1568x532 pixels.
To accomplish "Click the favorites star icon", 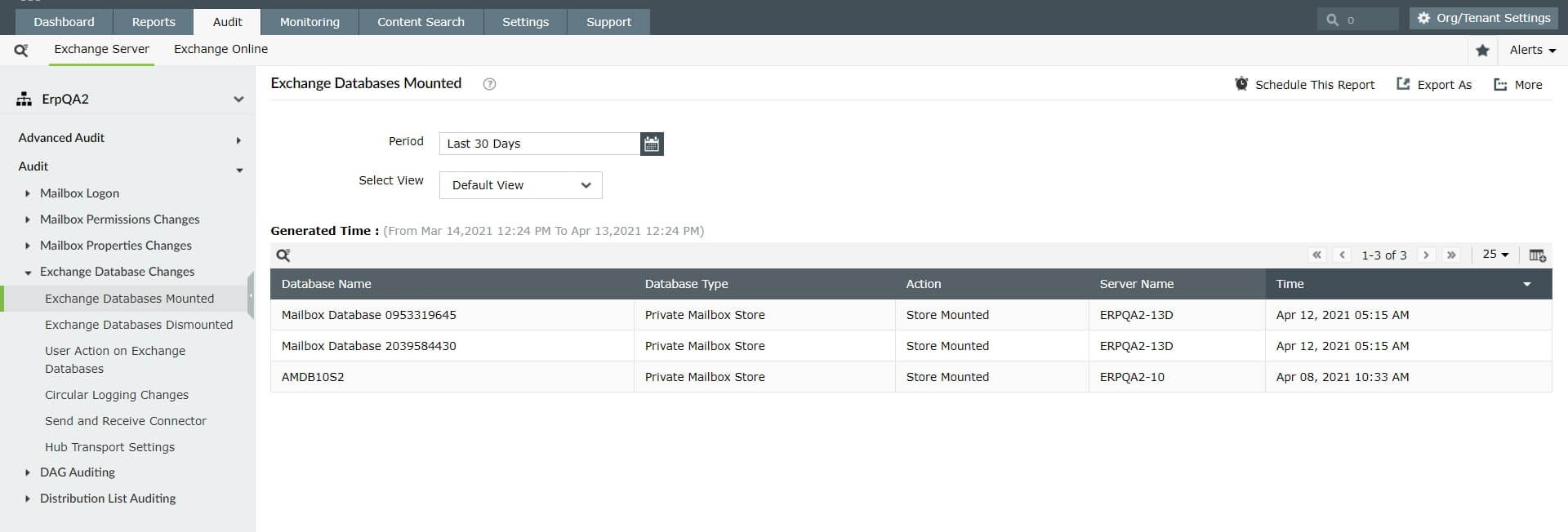I will pos(1482,51).
